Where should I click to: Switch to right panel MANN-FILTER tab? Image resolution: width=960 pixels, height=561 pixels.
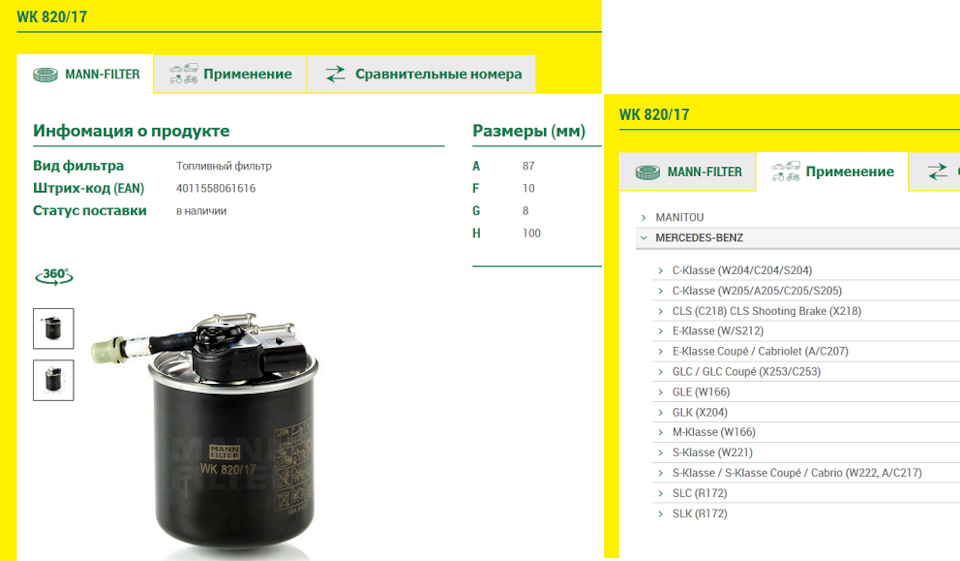pyautogui.click(x=688, y=171)
